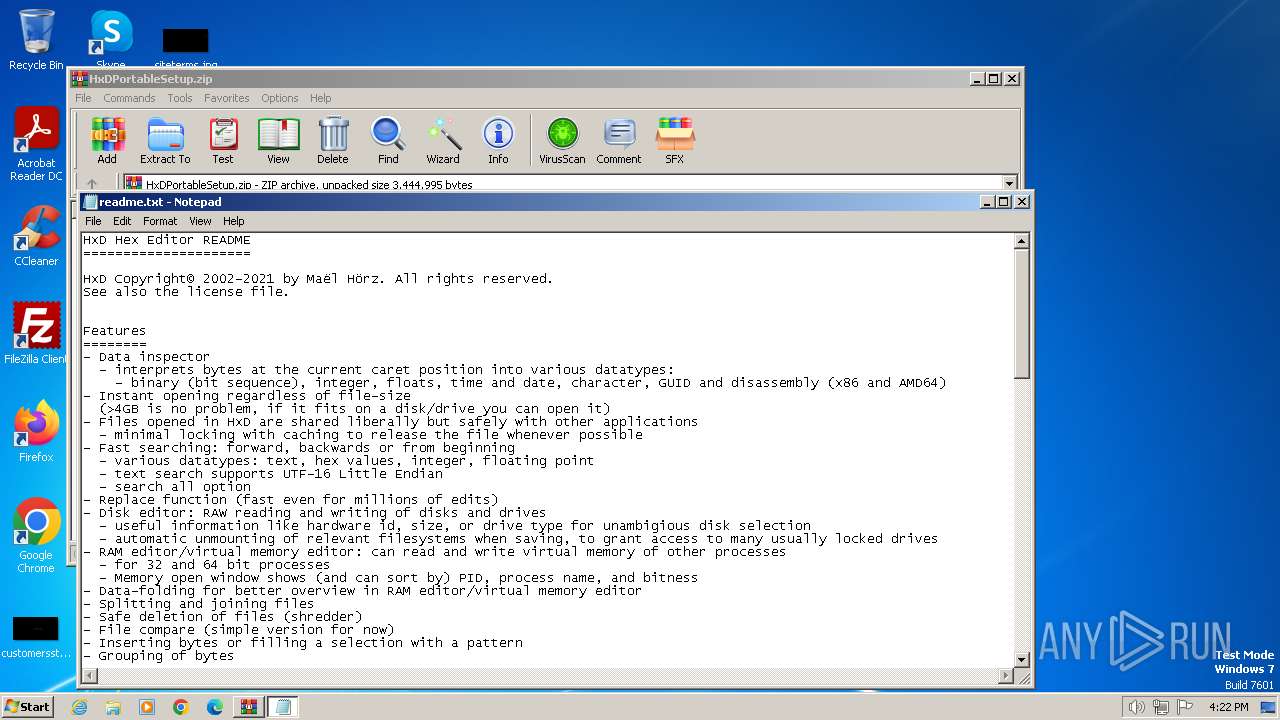
Task: Minimize the WinRAR window
Action: pyautogui.click(x=977, y=79)
